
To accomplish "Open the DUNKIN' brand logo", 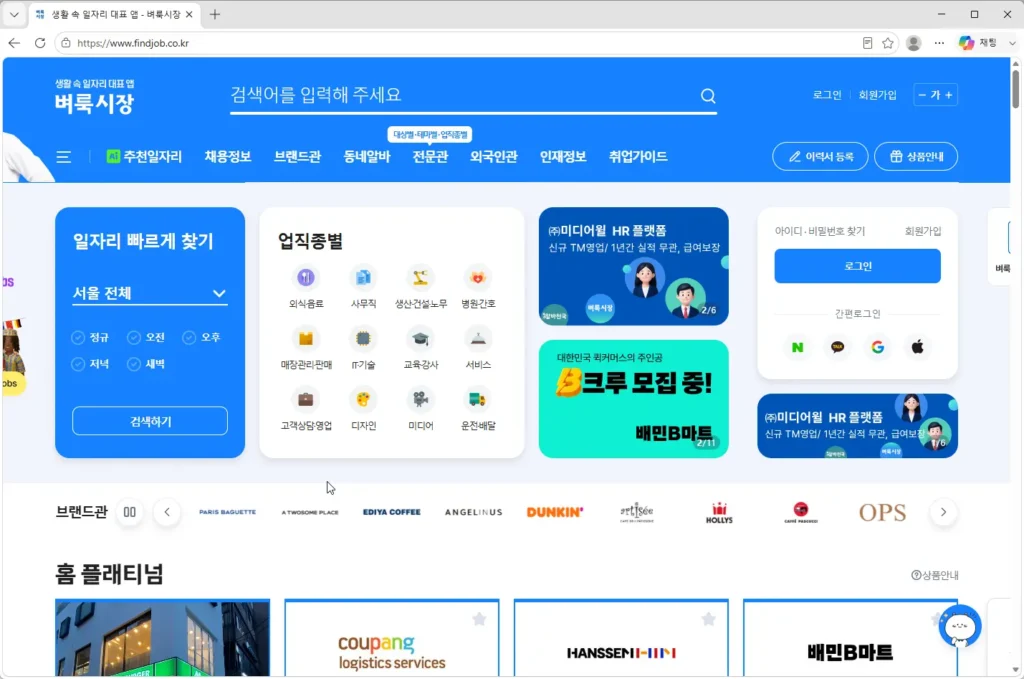I will pyautogui.click(x=555, y=512).
